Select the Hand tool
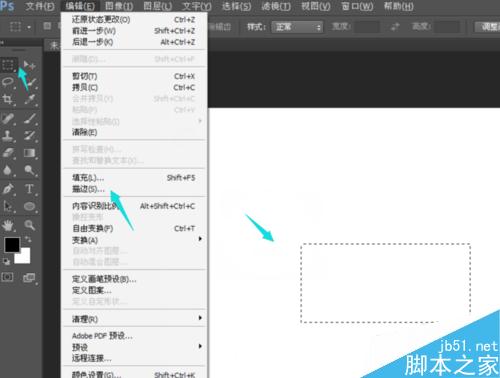This screenshot has width=500, height=378. (x=8, y=226)
